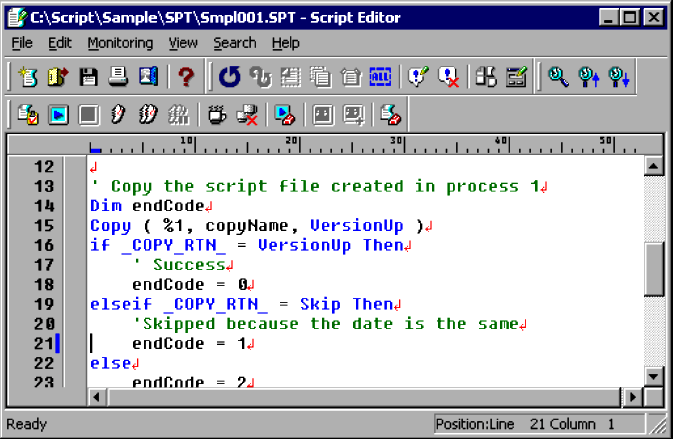Open help with the red question mark icon
Screen dimensions: 673x439
coord(186,77)
